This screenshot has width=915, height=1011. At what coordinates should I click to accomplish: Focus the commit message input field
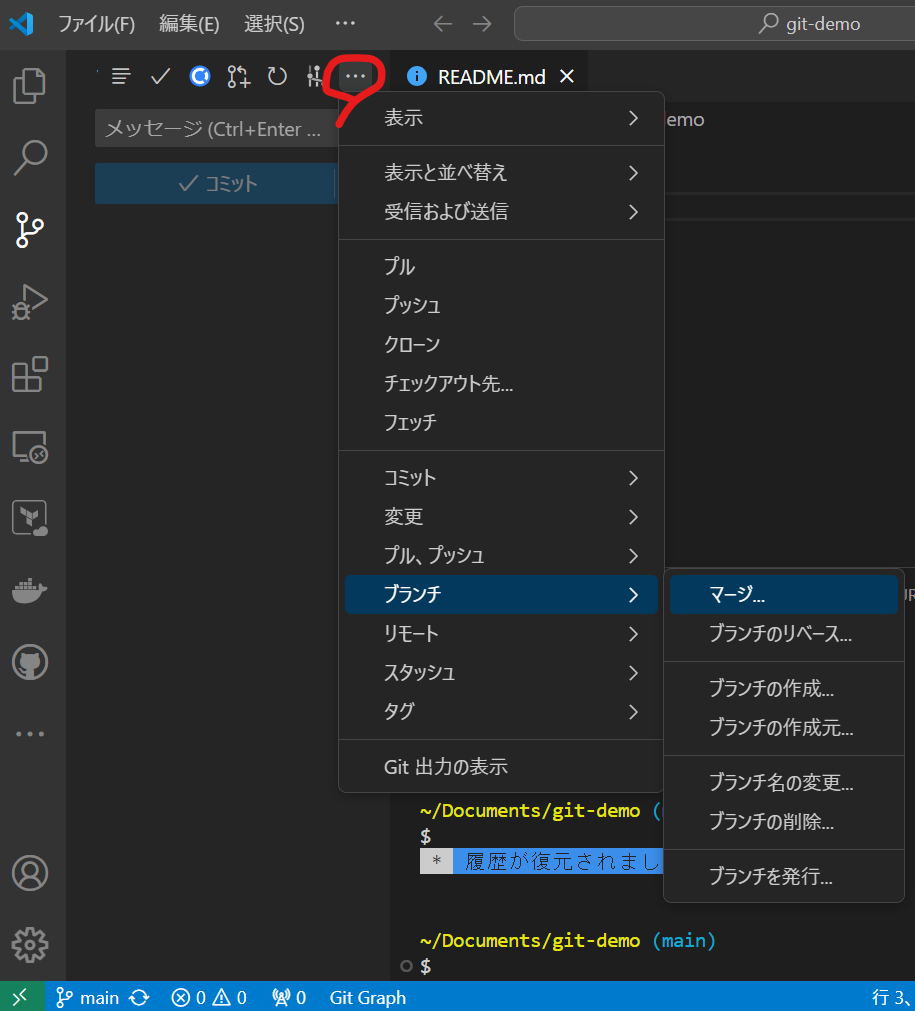click(x=217, y=129)
